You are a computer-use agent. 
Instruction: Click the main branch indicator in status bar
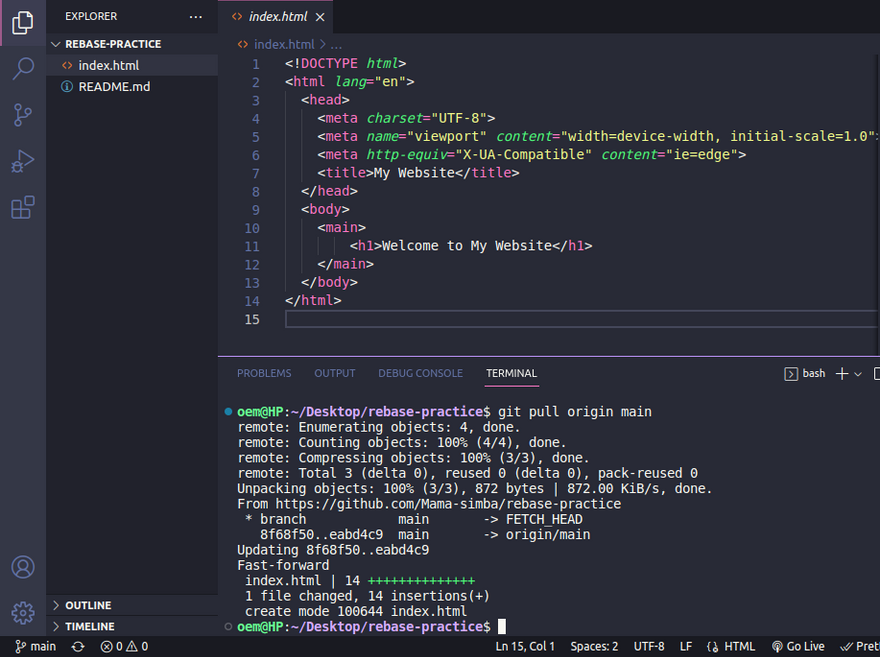tap(35, 646)
